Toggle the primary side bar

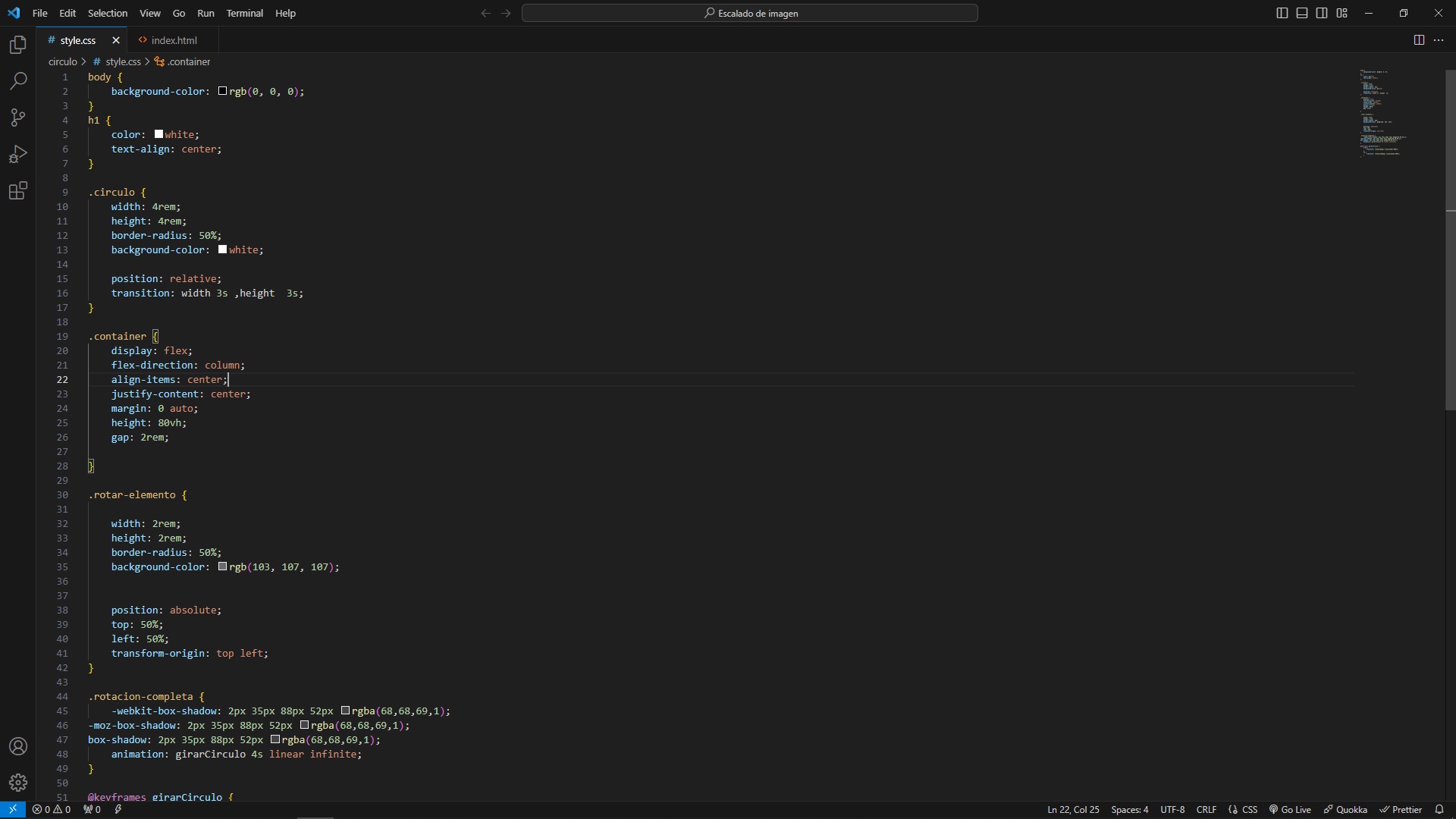click(1282, 13)
